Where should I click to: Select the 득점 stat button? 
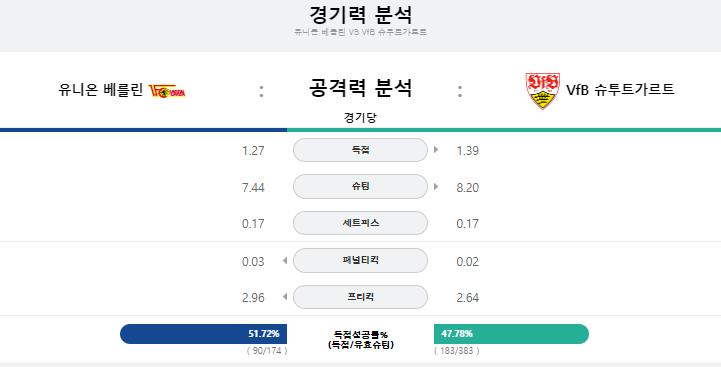coord(360,150)
